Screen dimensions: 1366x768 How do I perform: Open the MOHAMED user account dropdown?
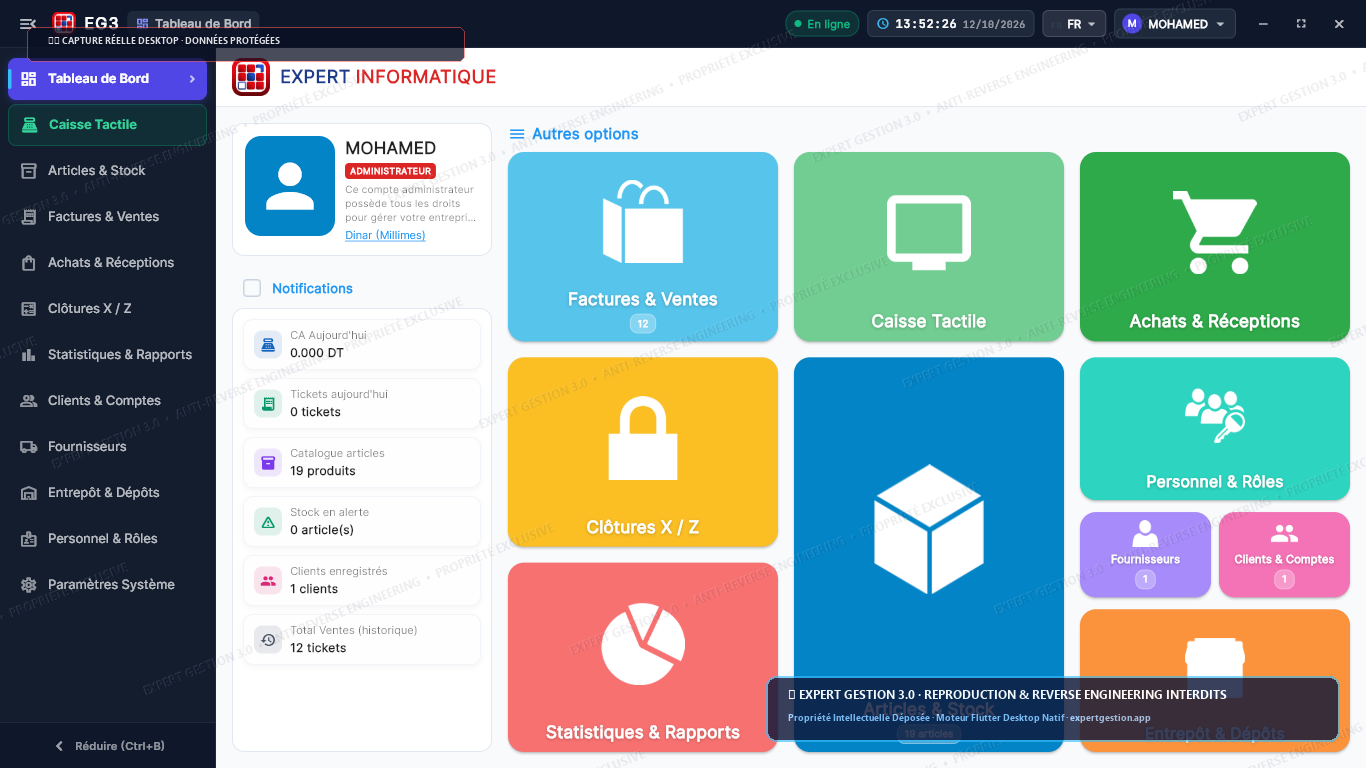tap(1175, 24)
